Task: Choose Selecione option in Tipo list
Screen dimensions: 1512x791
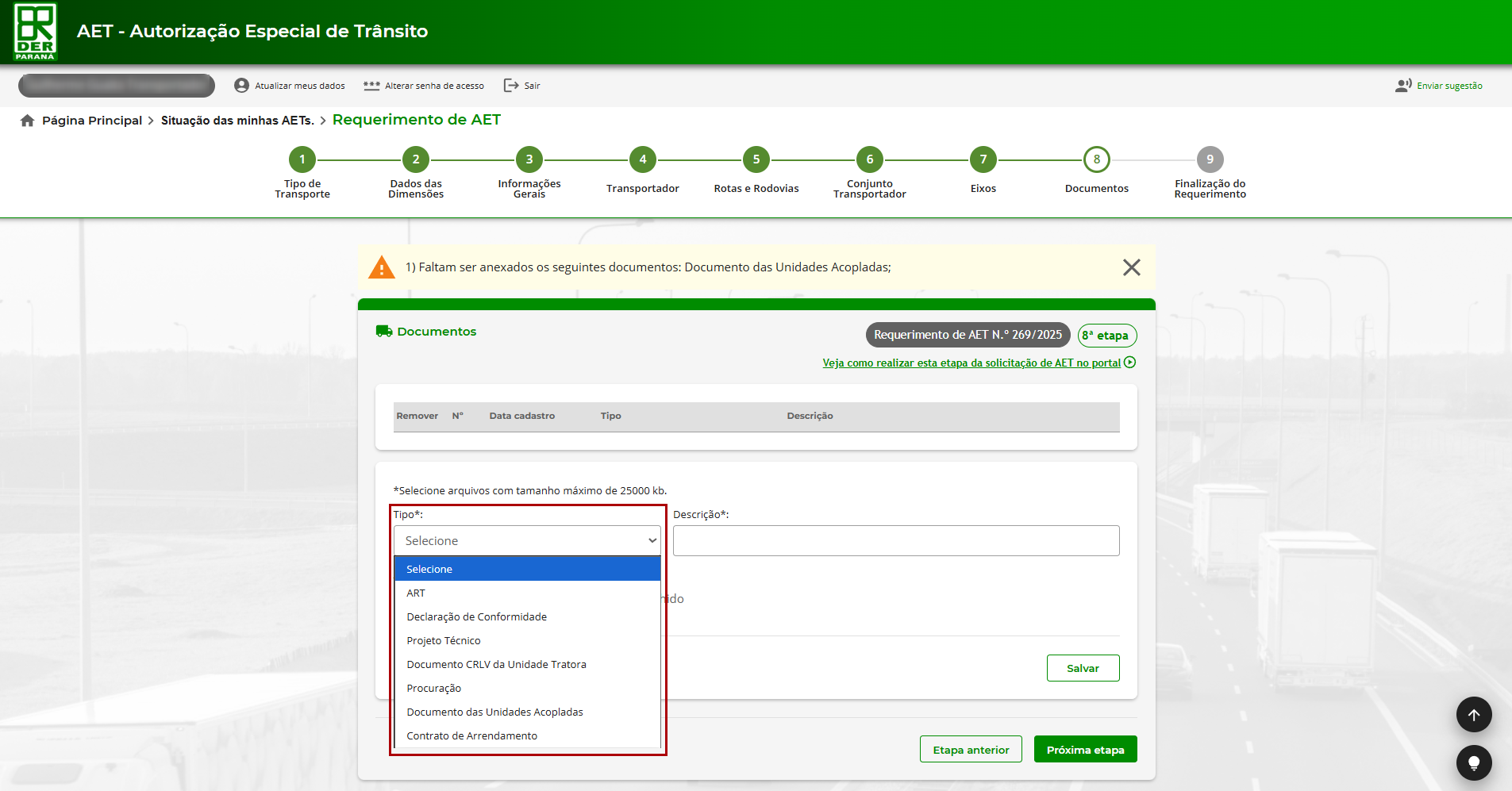Action: coord(527,569)
